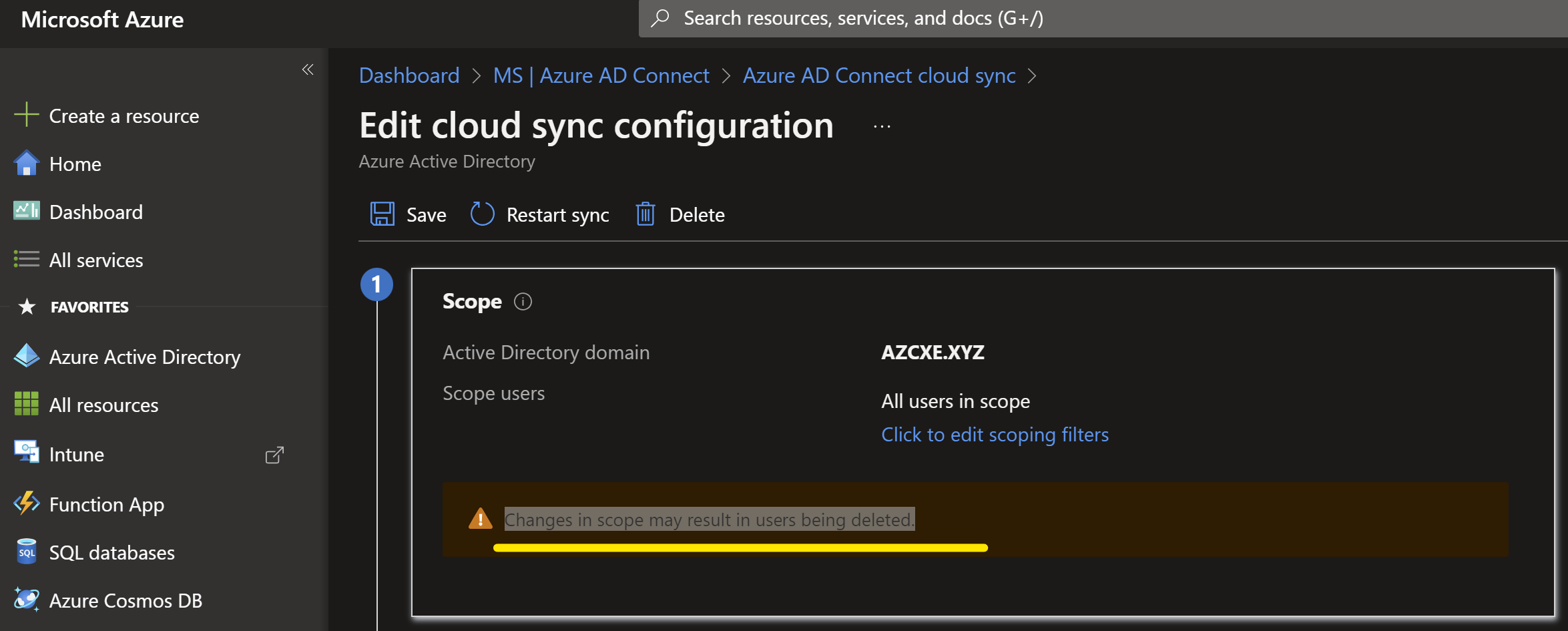Select the AZCXE.XYZ domain text

[x=933, y=352]
